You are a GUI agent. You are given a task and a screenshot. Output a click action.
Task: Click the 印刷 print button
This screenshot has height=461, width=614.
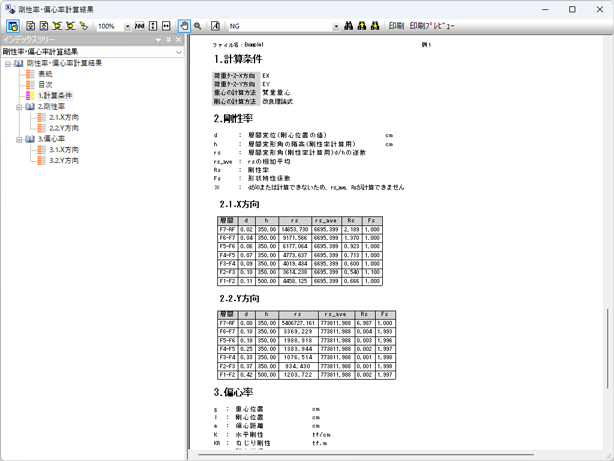[x=396, y=26]
